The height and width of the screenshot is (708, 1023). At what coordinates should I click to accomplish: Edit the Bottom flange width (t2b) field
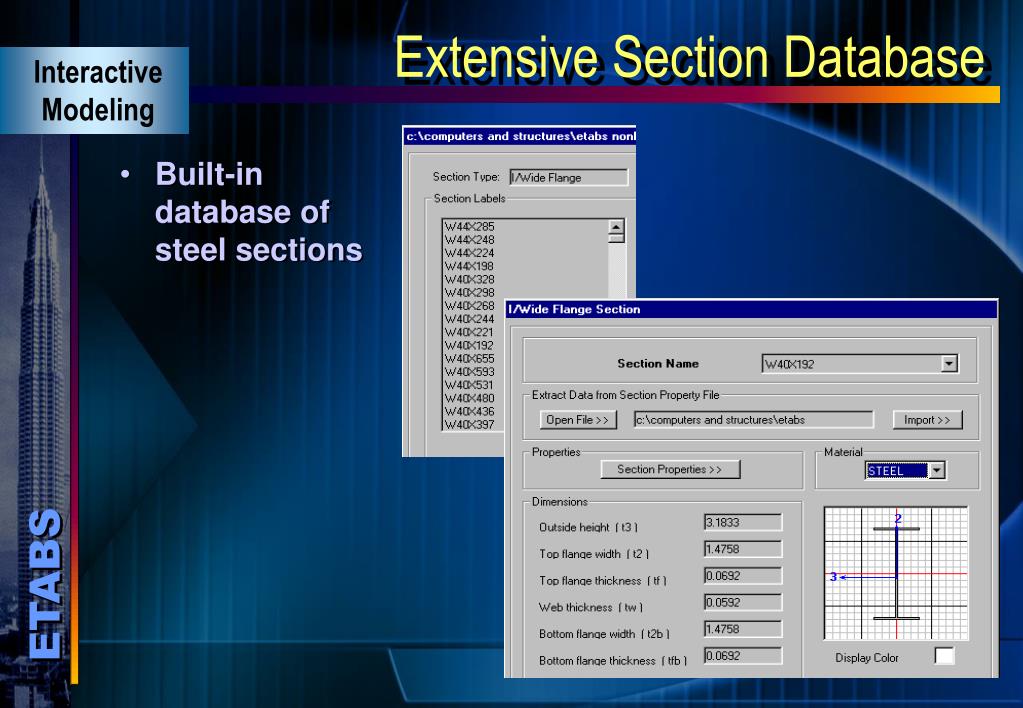[742, 629]
